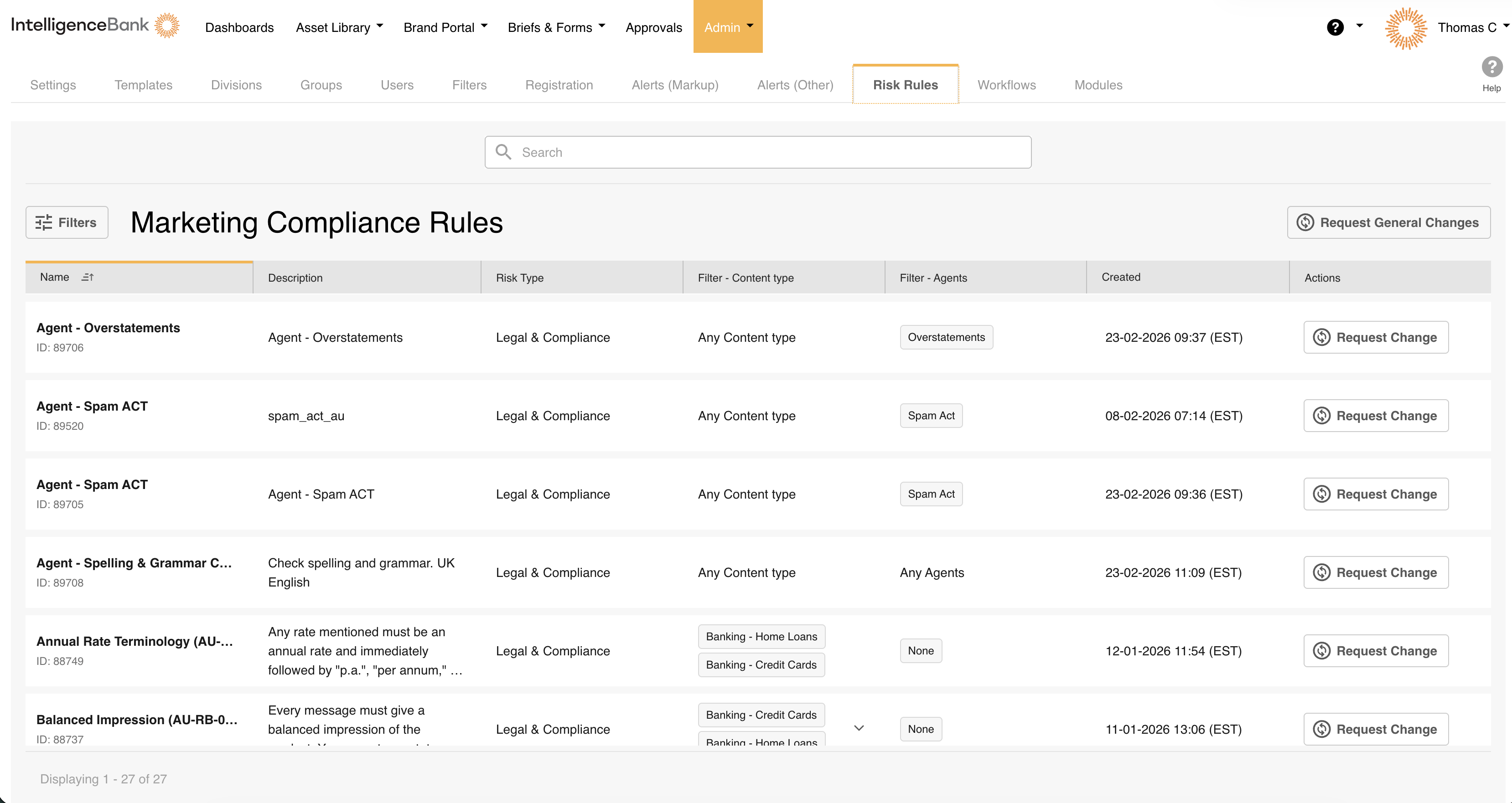Click the Spam Act agent tag
The image size is (1512, 803).
[x=931, y=415]
